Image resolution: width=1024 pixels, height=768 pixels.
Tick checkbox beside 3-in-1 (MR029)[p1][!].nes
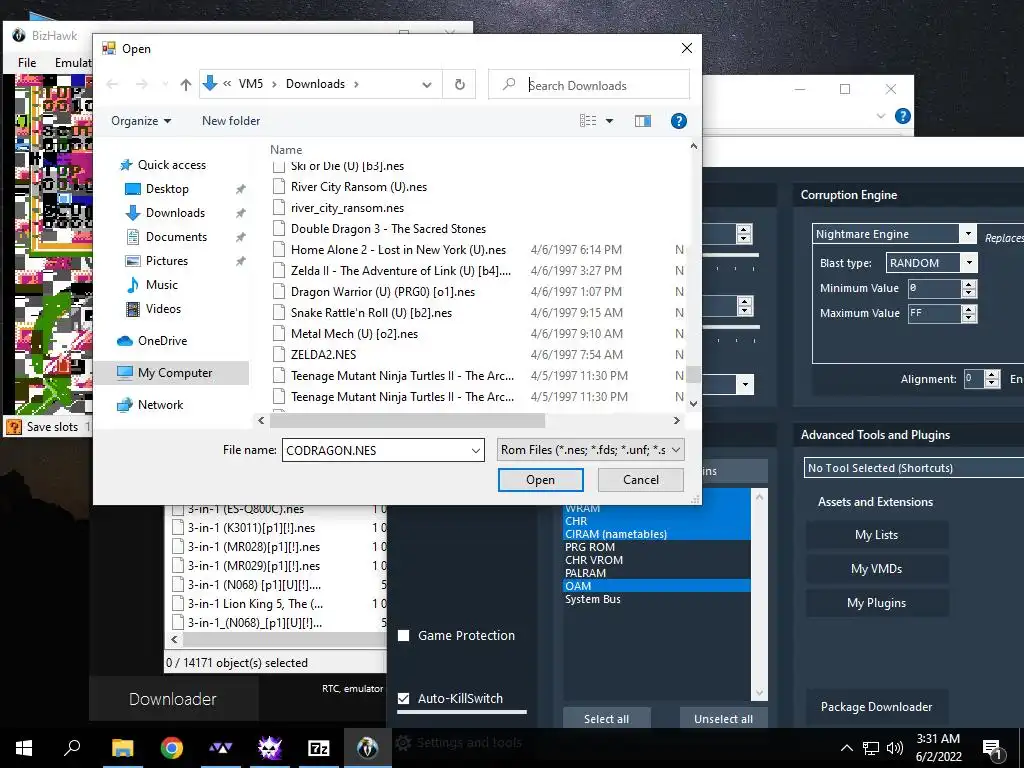[x=178, y=566]
